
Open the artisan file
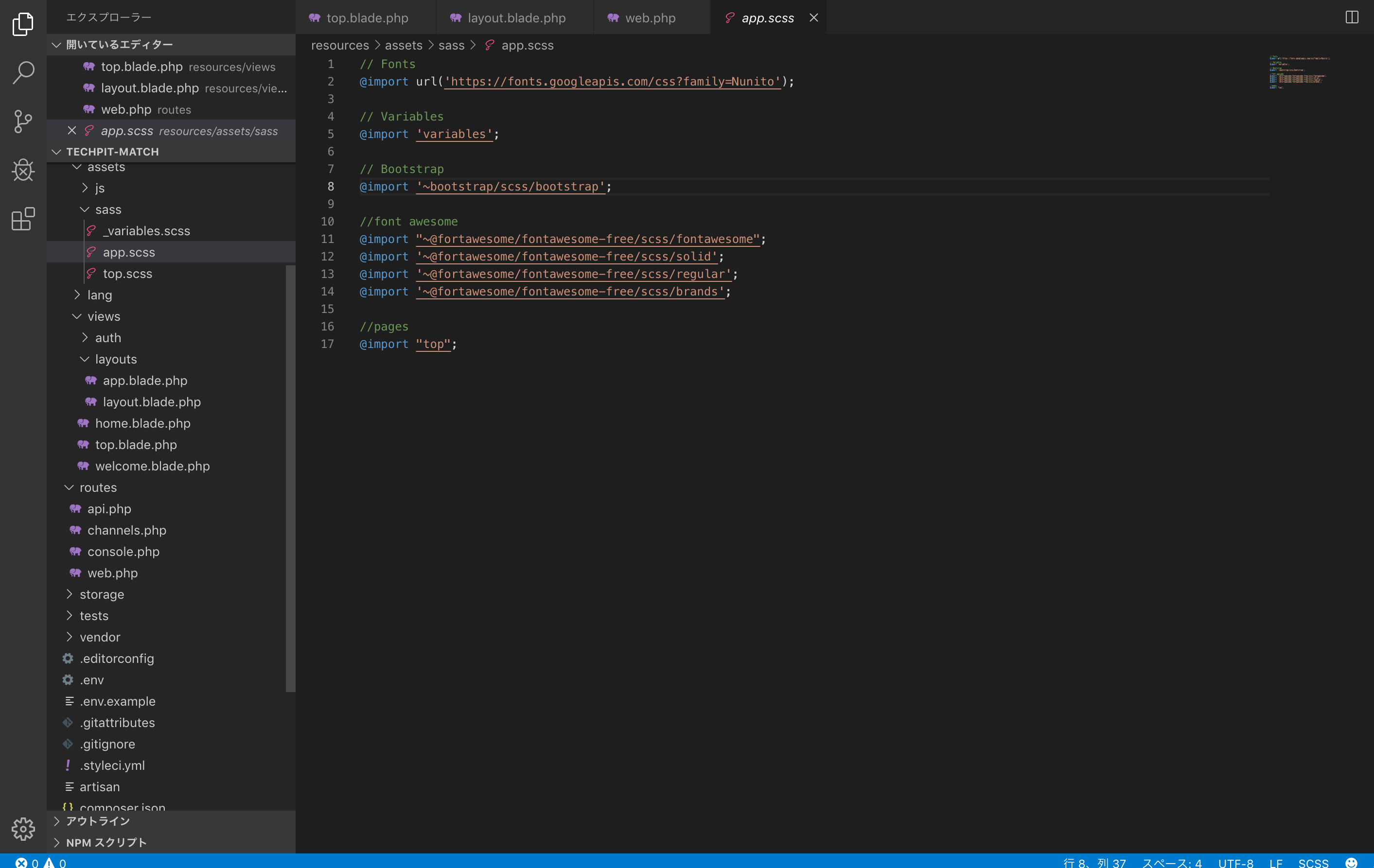[x=171, y=787]
